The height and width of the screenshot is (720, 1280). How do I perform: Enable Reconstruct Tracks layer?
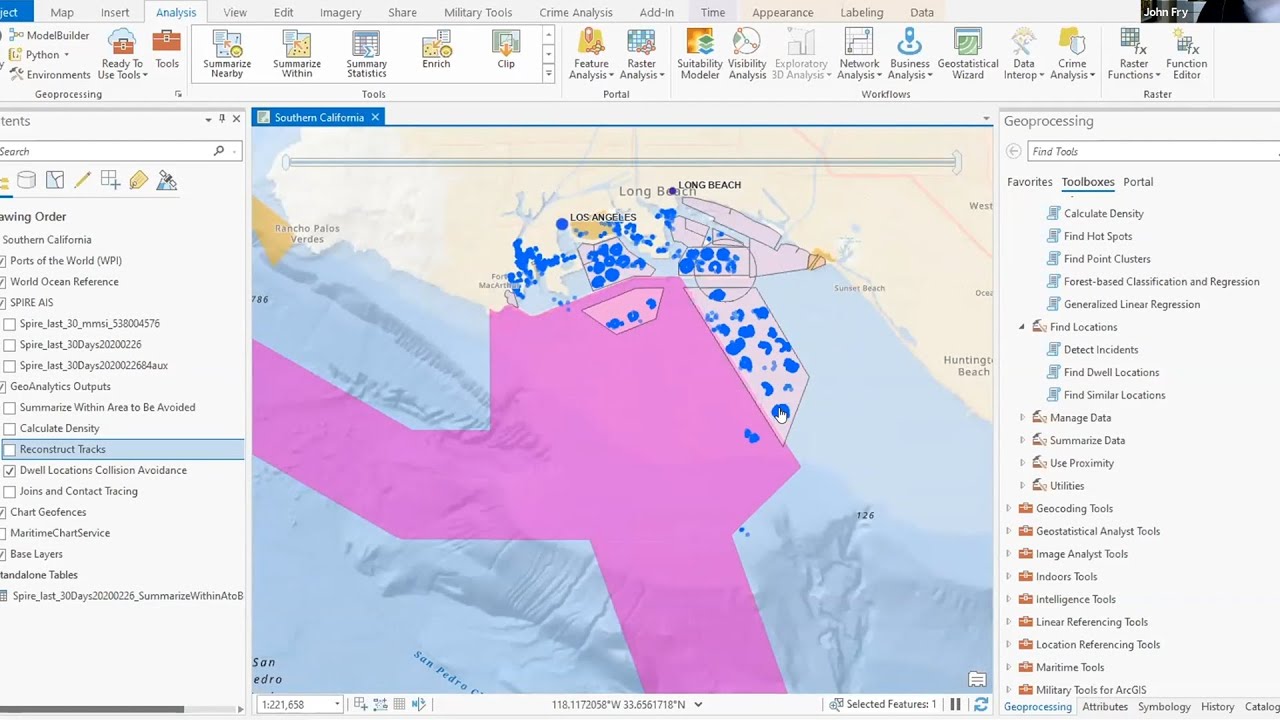[x=10, y=450]
